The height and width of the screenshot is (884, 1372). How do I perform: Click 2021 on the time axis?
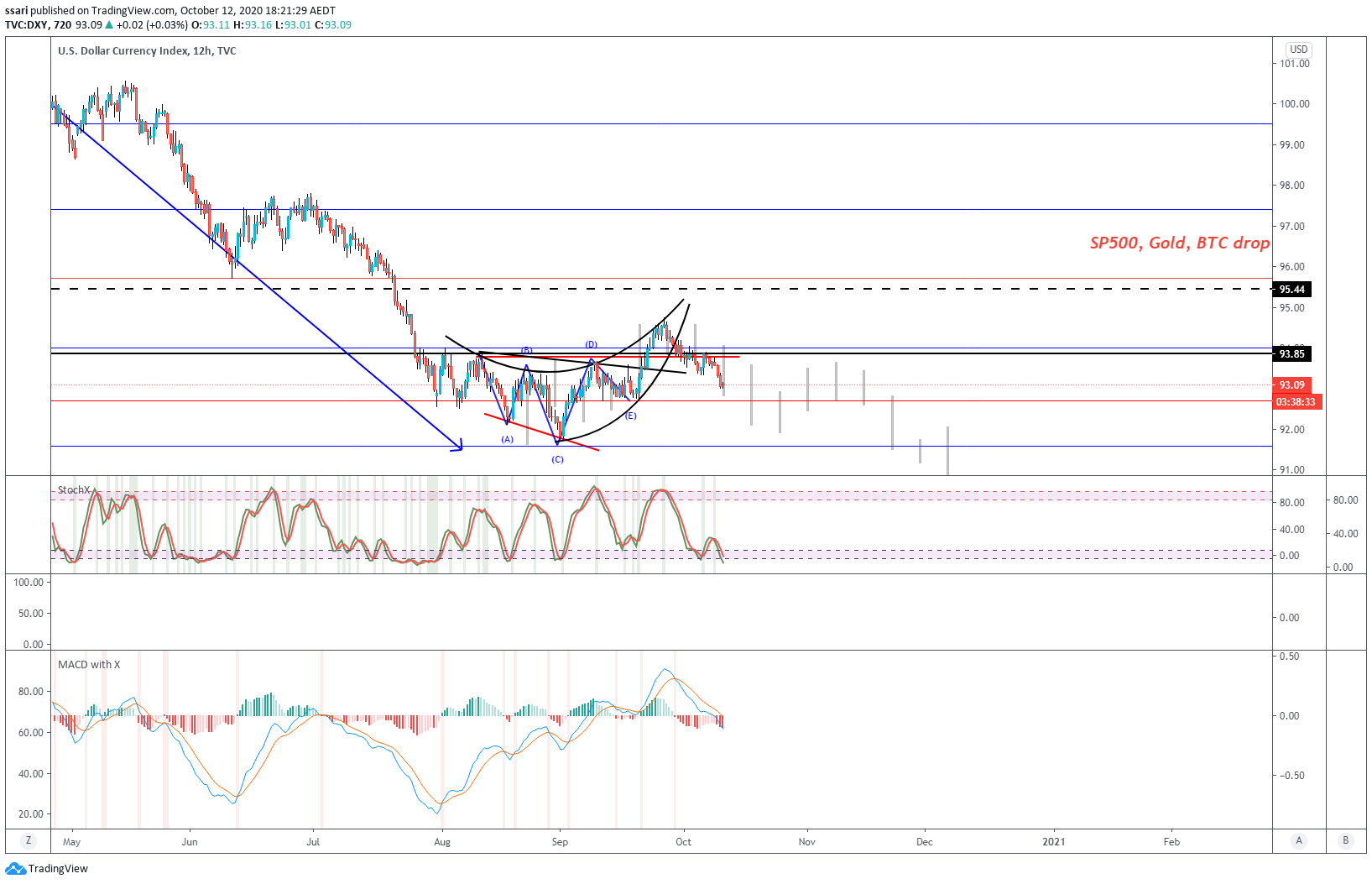pos(1054,842)
